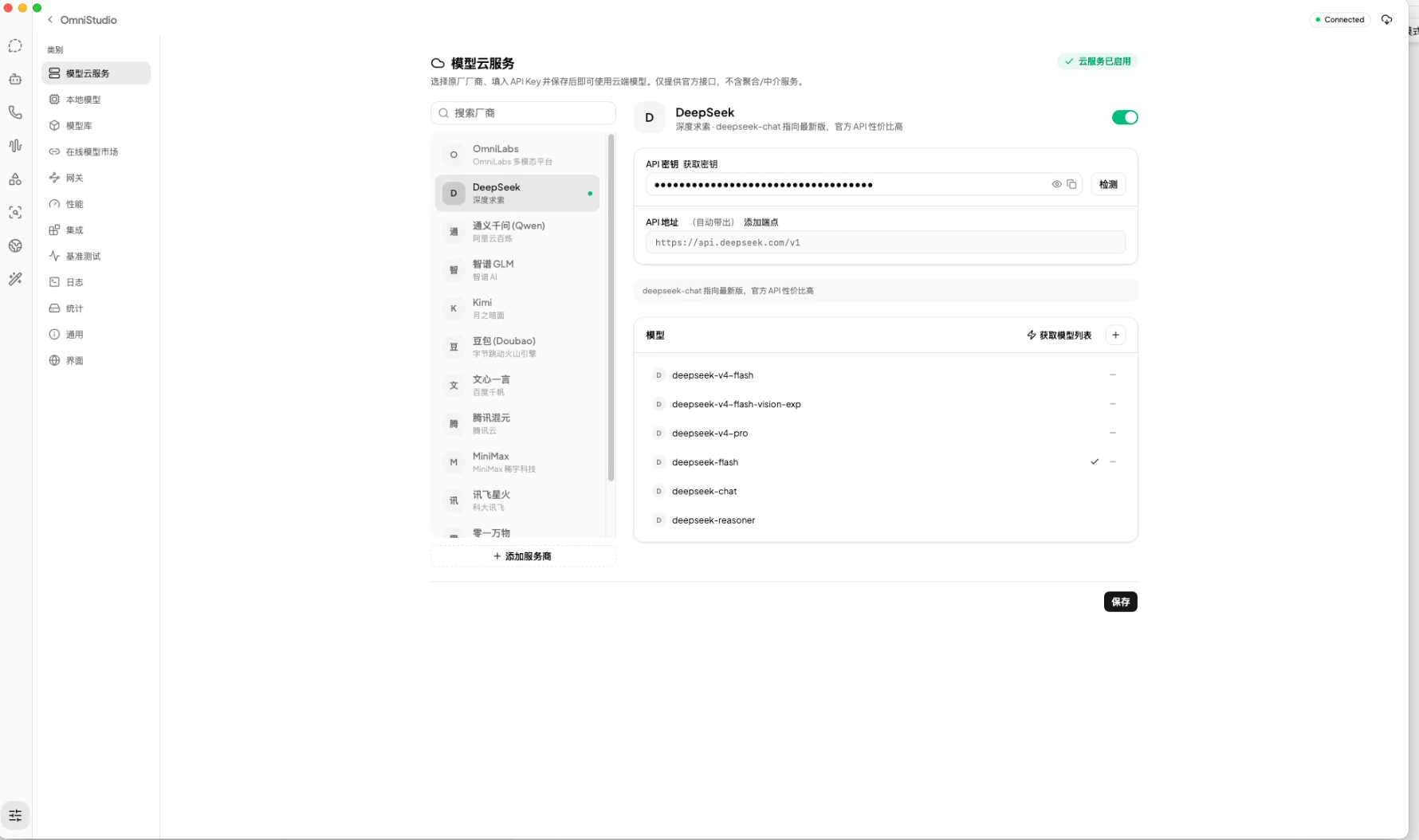This screenshot has height=840, width=1419.
Task: Open 通用 category
Action: click(x=96, y=335)
